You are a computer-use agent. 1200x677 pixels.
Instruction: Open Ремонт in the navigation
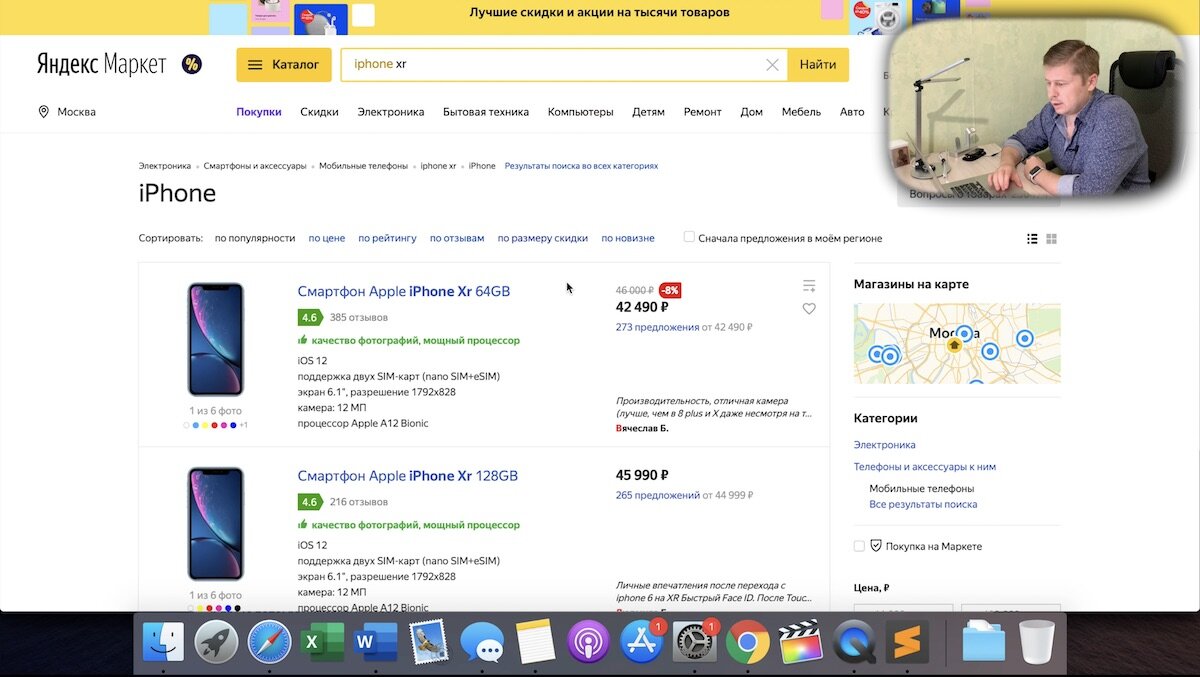702,112
